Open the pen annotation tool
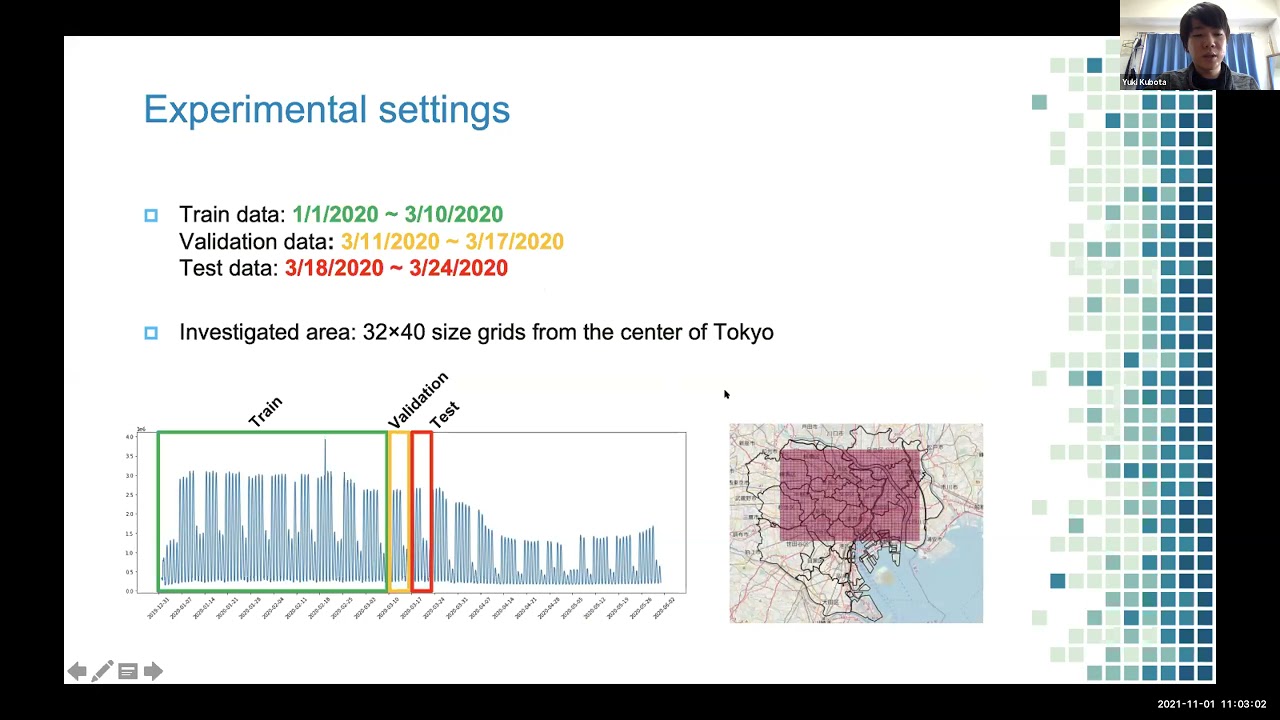1280x720 pixels. 102,671
